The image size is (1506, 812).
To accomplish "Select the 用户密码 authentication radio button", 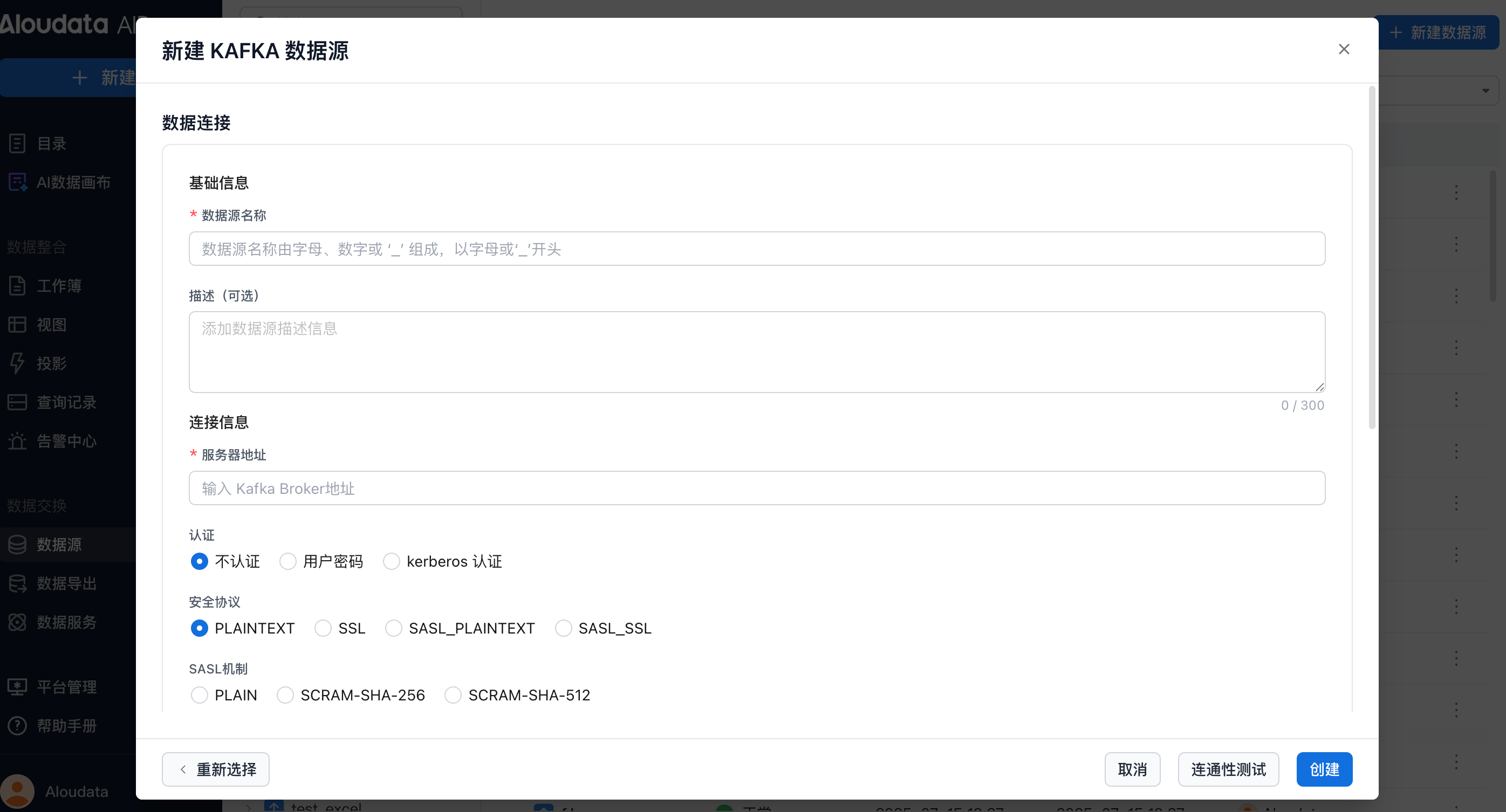I will [287, 561].
